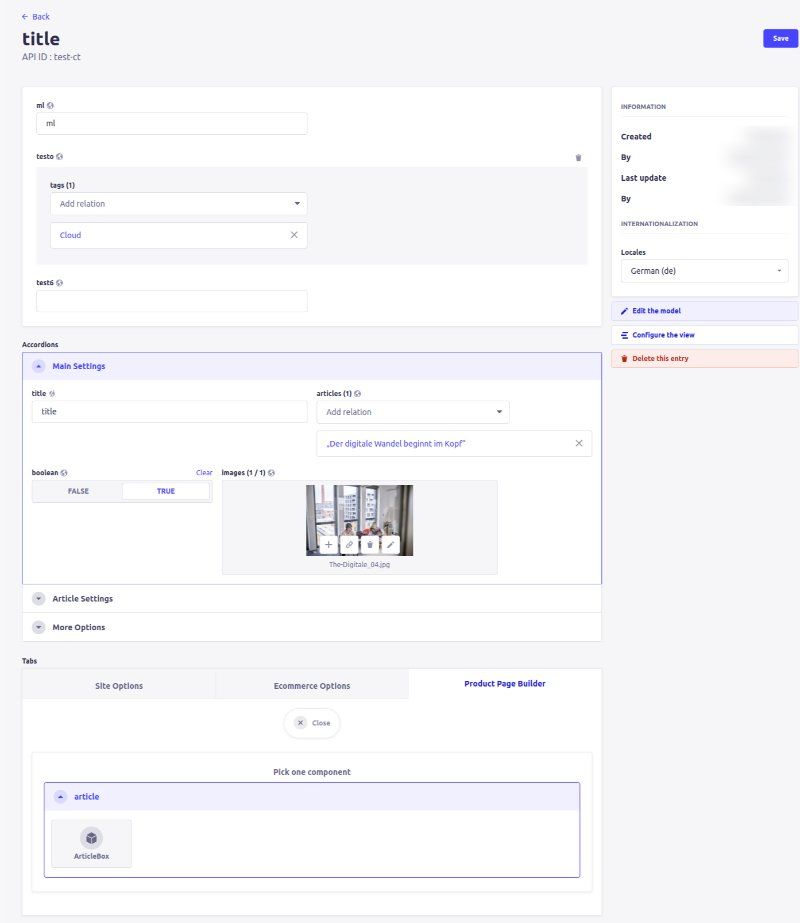Focus the test6 input field
The height and width of the screenshot is (923, 800).
pos(172,301)
